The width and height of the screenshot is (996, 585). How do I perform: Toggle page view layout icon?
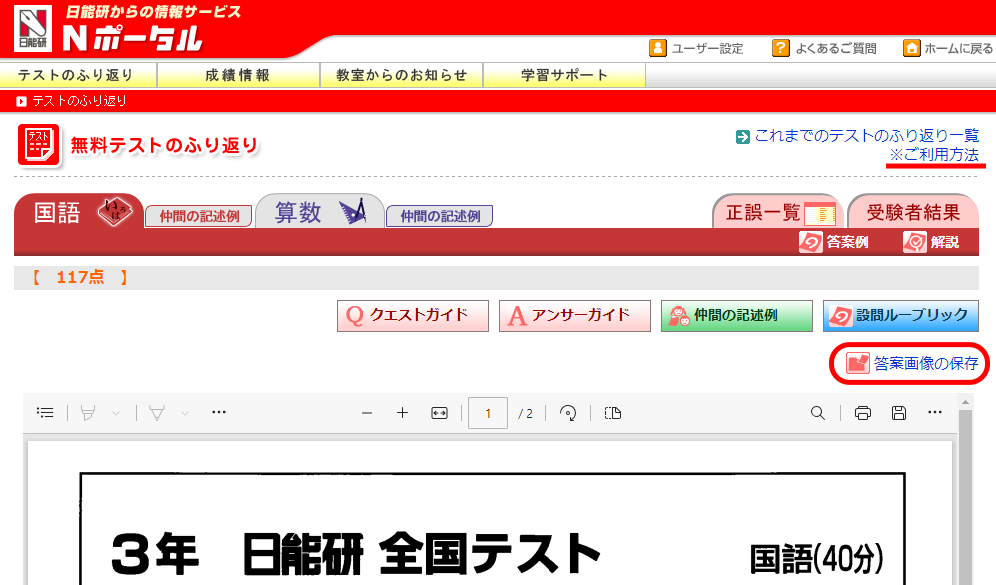pos(613,413)
